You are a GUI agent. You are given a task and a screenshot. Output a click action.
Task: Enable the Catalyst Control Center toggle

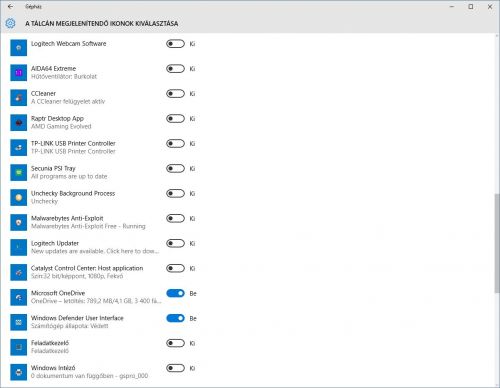pos(175,268)
